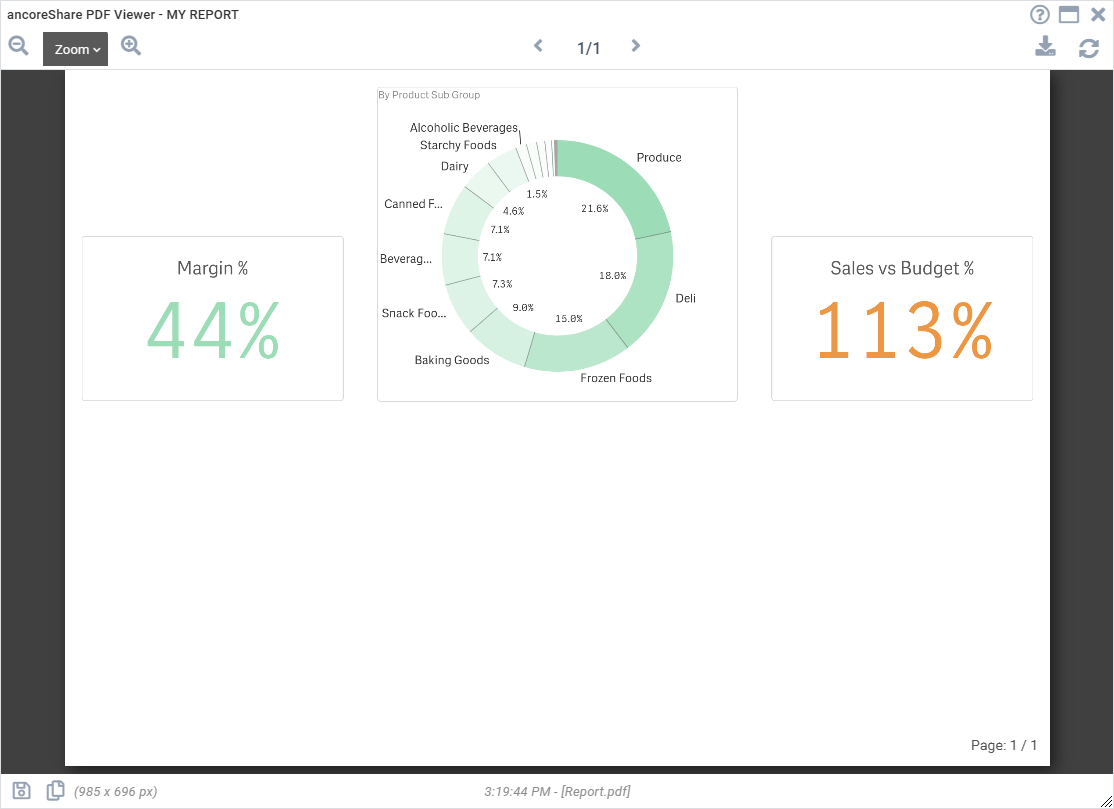1114x809 pixels.
Task: Click the window resize grip corner
Action: (1105, 801)
